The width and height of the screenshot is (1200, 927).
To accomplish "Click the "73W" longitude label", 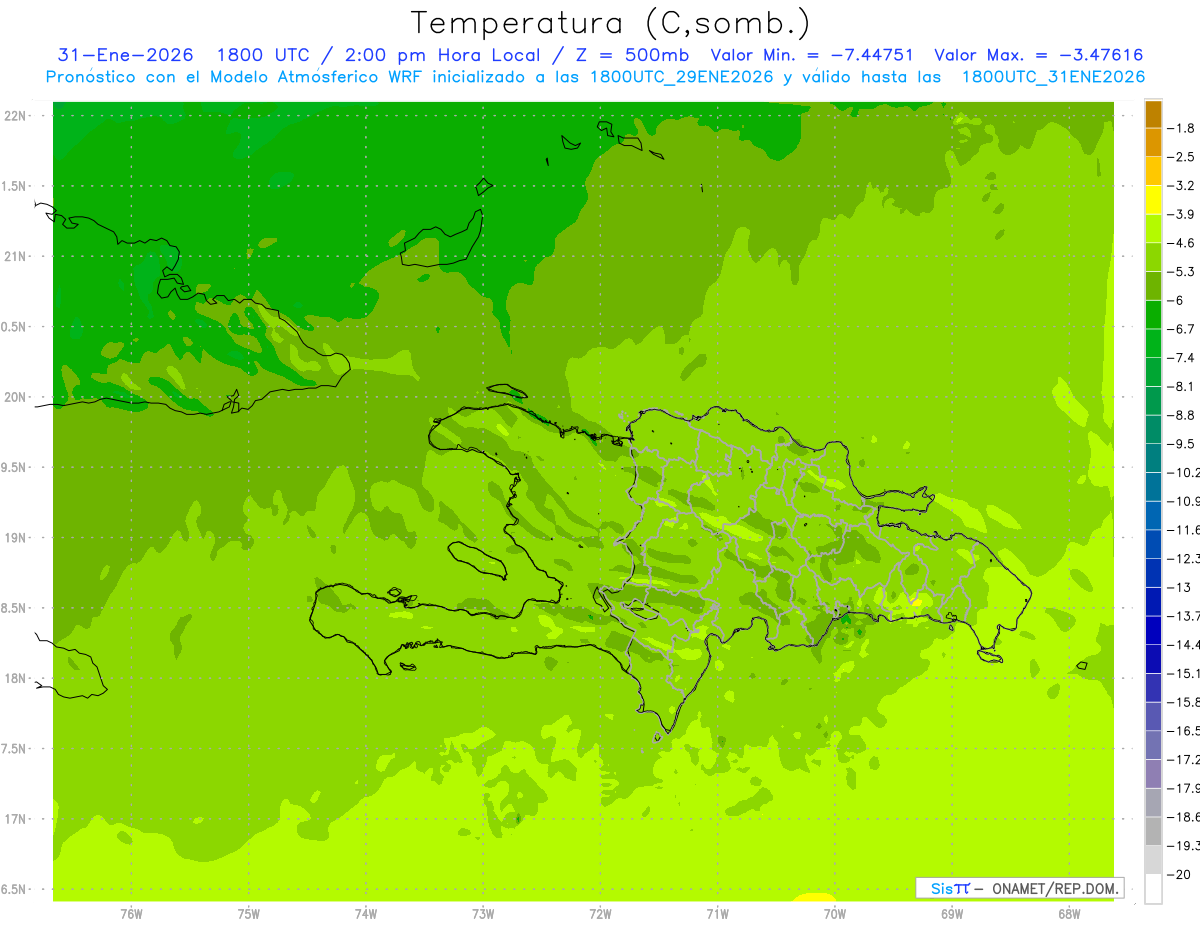I will [483, 913].
